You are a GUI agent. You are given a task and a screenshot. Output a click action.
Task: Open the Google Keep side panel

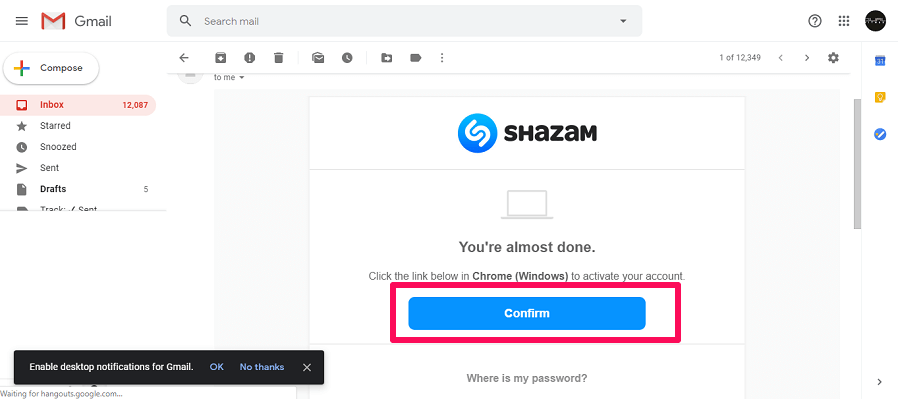pyautogui.click(x=880, y=97)
